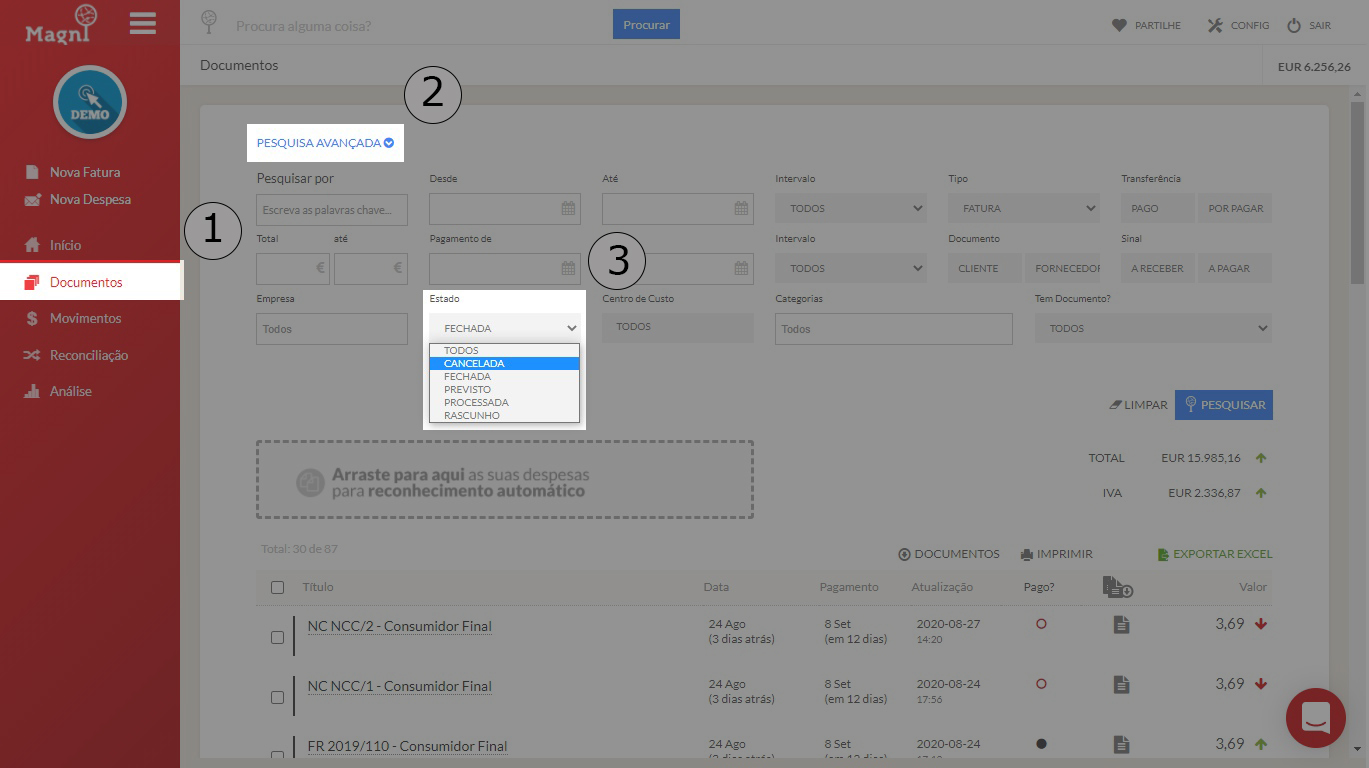Select Nova Despesa in the sidebar
Image resolution: width=1369 pixels, height=768 pixels.
click(x=88, y=199)
